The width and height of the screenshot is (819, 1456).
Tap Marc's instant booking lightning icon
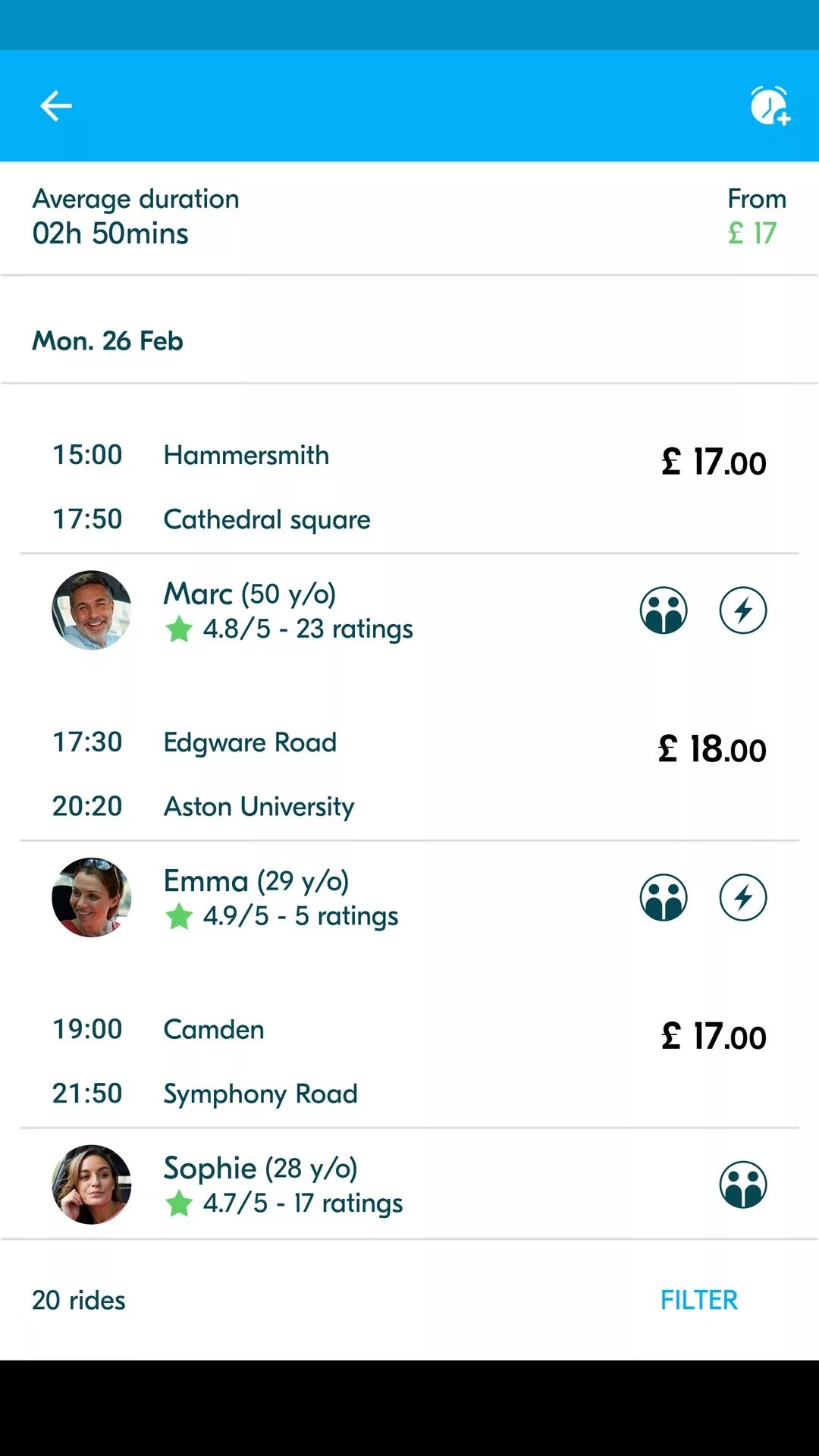tap(743, 610)
